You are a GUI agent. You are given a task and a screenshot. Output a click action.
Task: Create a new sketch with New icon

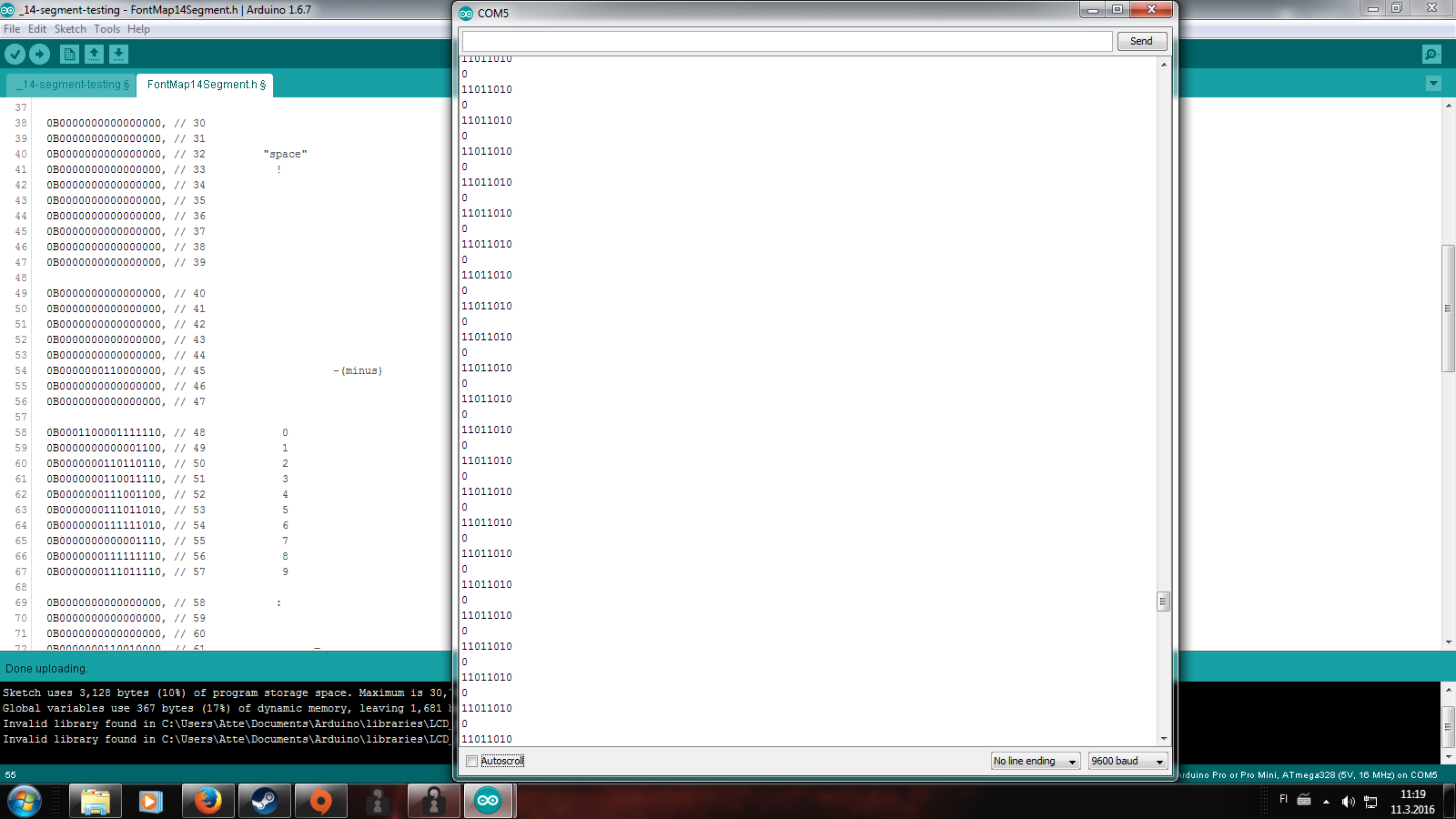[69, 55]
